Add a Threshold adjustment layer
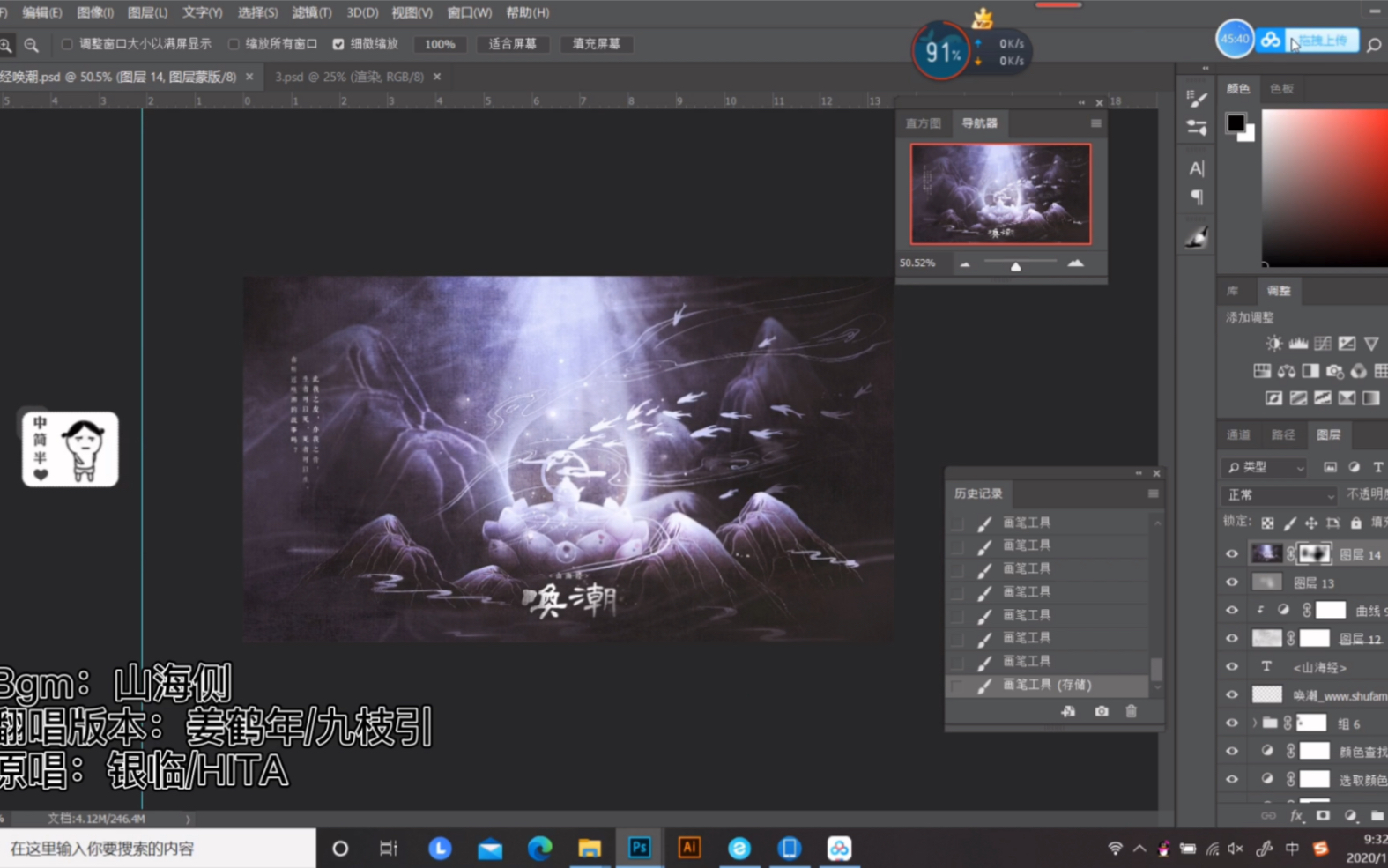1388x868 pixels. coord(1323,398)
